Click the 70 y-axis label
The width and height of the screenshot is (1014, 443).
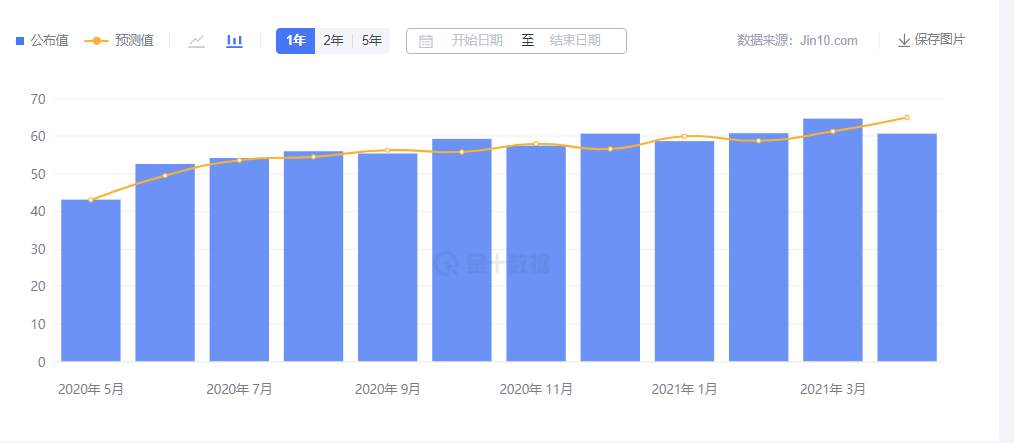tap(38, 100)
